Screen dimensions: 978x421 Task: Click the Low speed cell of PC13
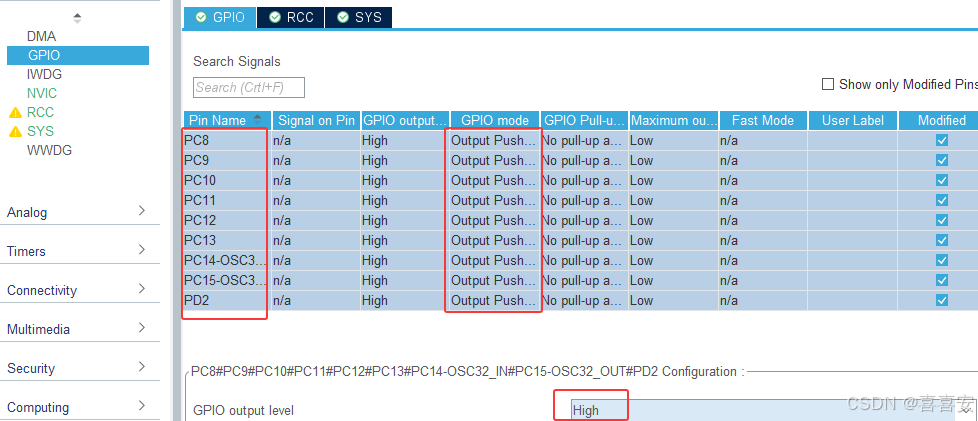click(674, 240)
